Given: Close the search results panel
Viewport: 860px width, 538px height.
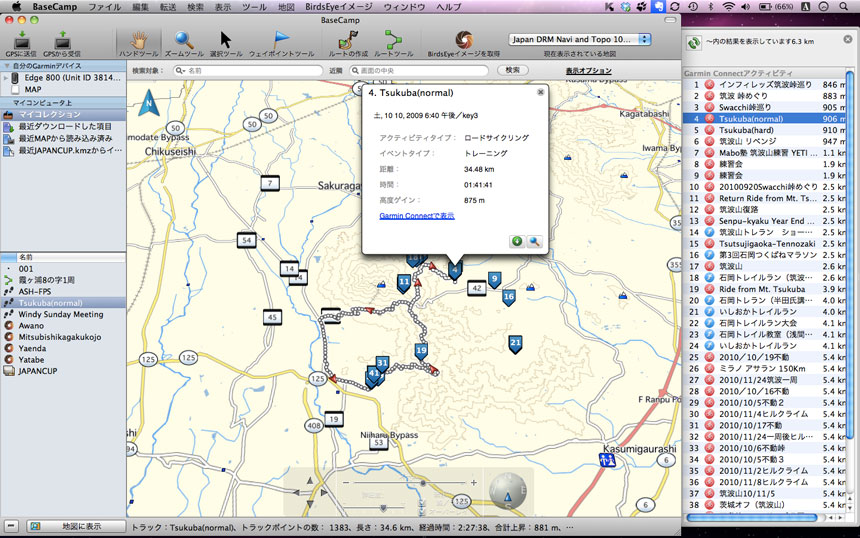Looking at the screenshot, I should (x=848, y=39).
